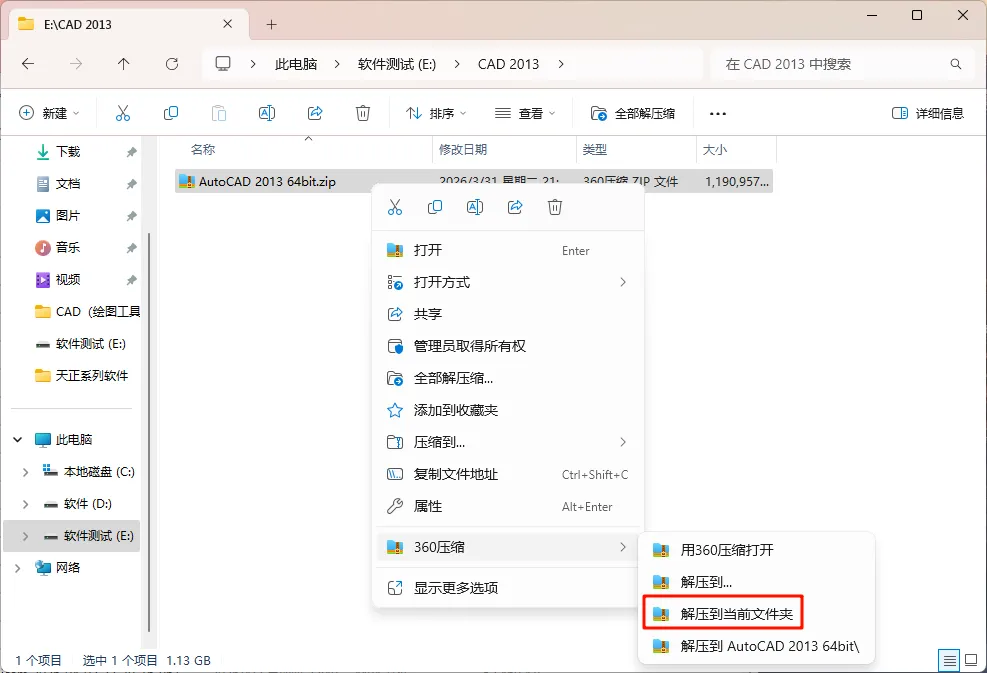Viewport: 987px width, 673px height.
Task: Choose 复制文件地址 menu entry
Action: tap(507, 474)
